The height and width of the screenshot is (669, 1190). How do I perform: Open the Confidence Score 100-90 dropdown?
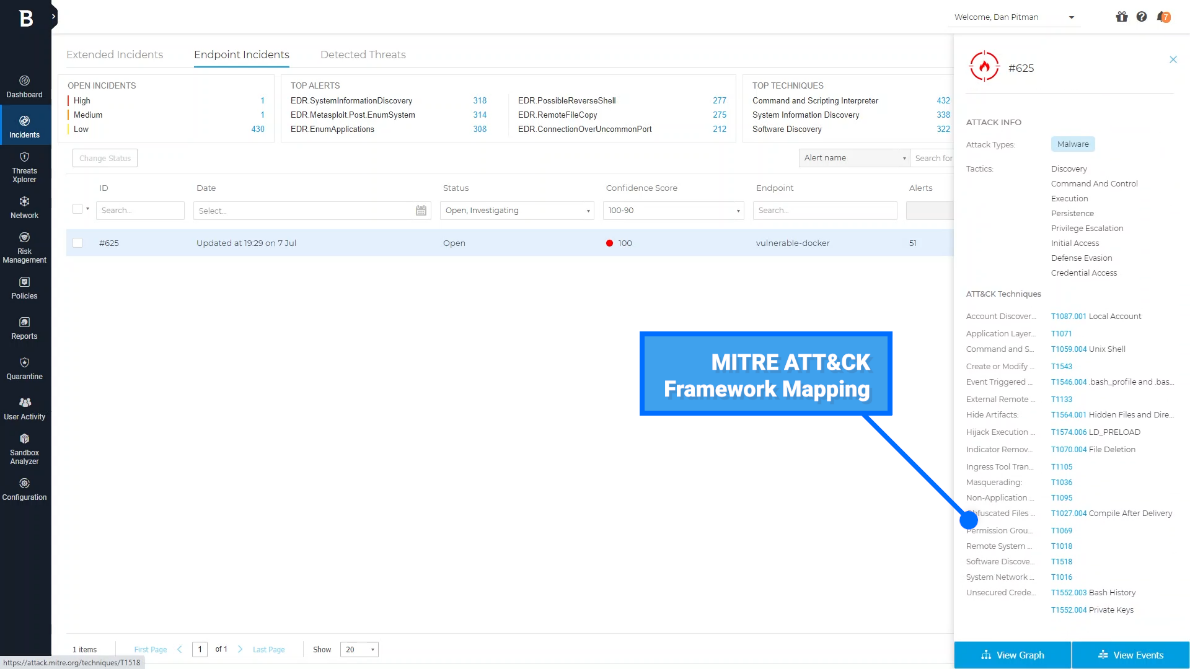[x=673, y=210]
